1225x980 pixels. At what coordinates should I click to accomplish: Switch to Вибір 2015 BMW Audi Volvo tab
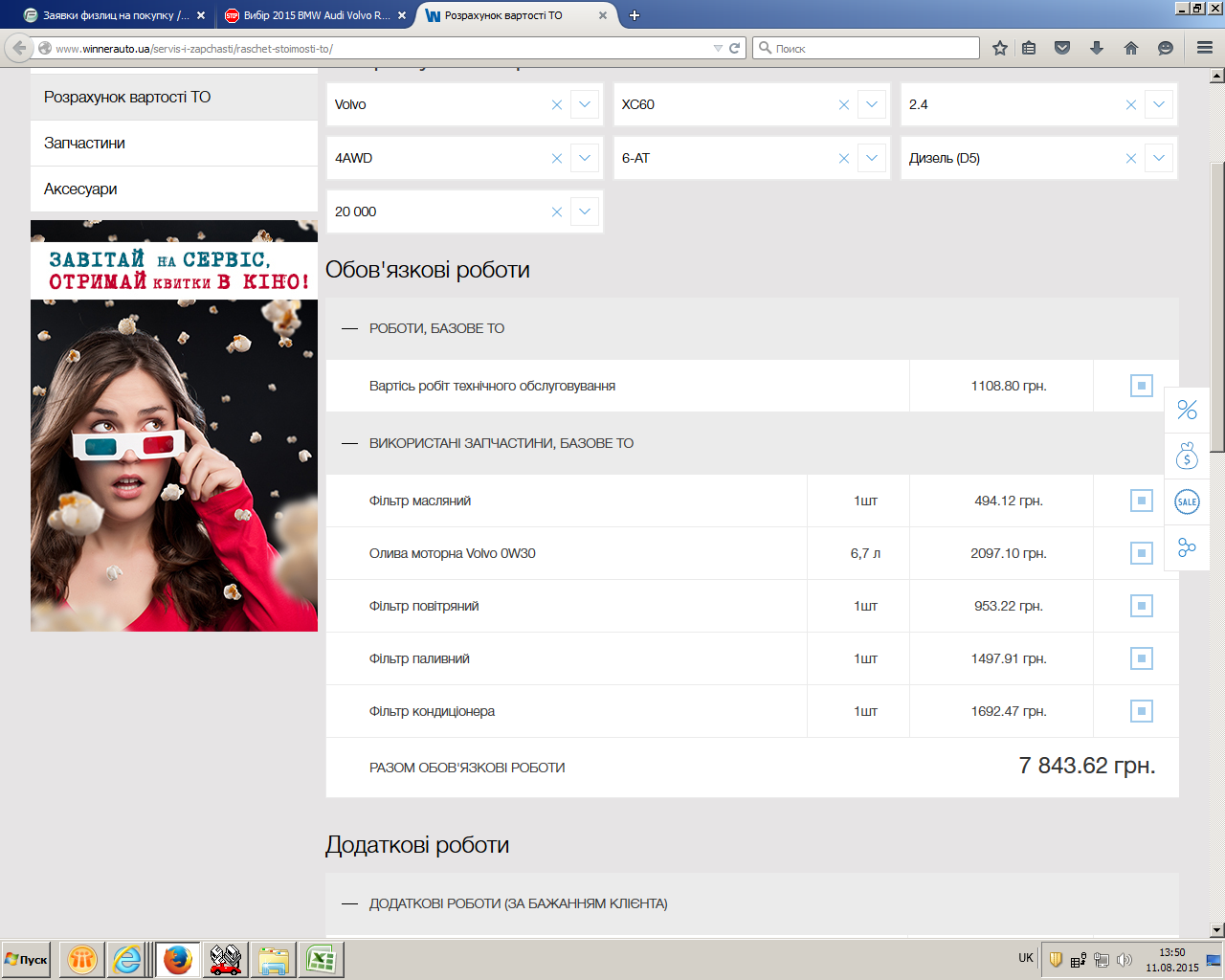(315, 15)
